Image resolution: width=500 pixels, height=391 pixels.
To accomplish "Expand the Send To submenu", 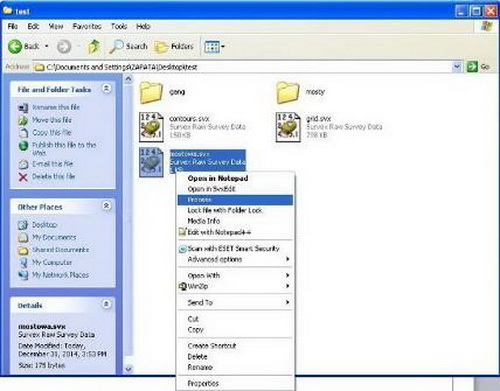I will (x=235, y=302).
